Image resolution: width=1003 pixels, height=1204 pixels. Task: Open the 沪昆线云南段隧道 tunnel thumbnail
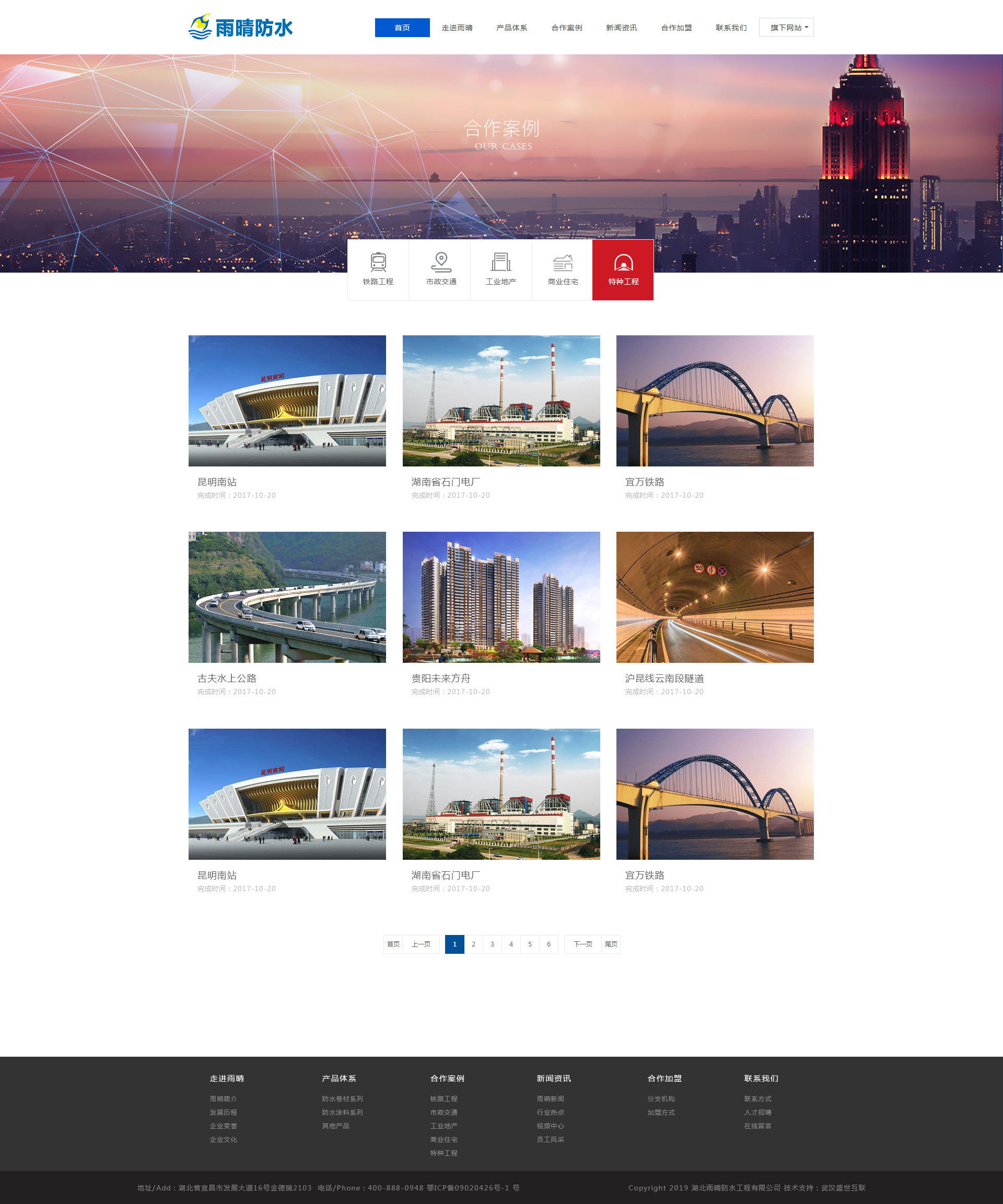click(x=715, y=597)
